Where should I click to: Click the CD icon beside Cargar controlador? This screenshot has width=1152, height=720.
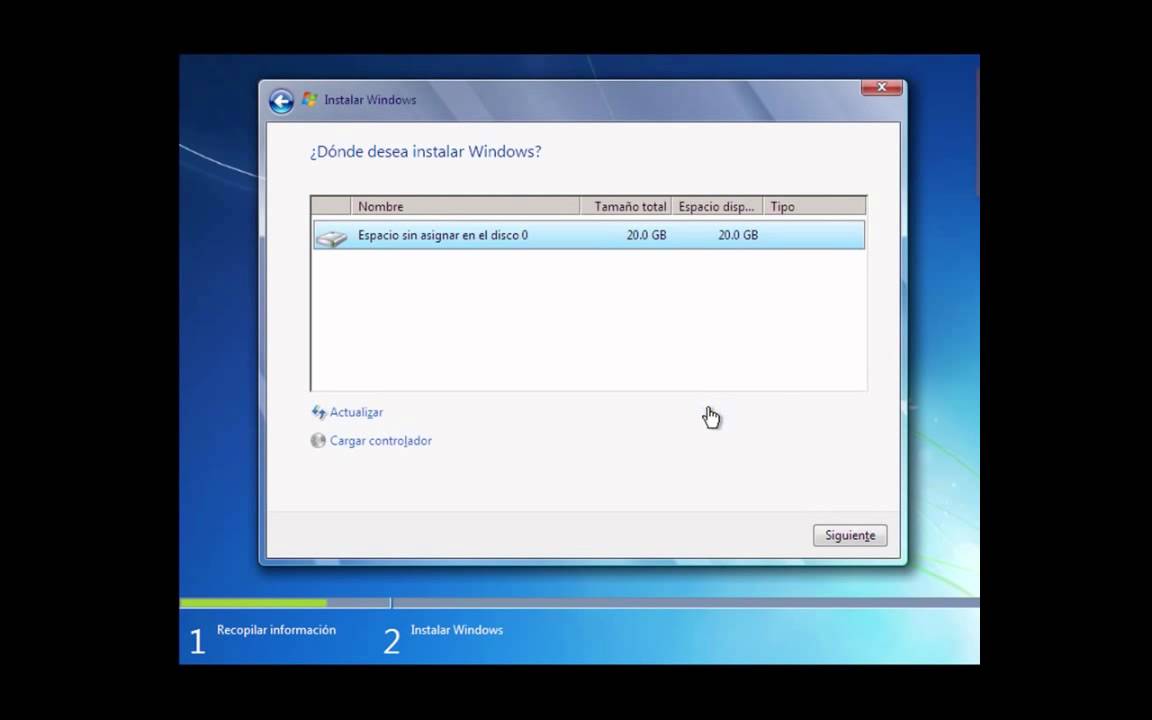[317, 441]
